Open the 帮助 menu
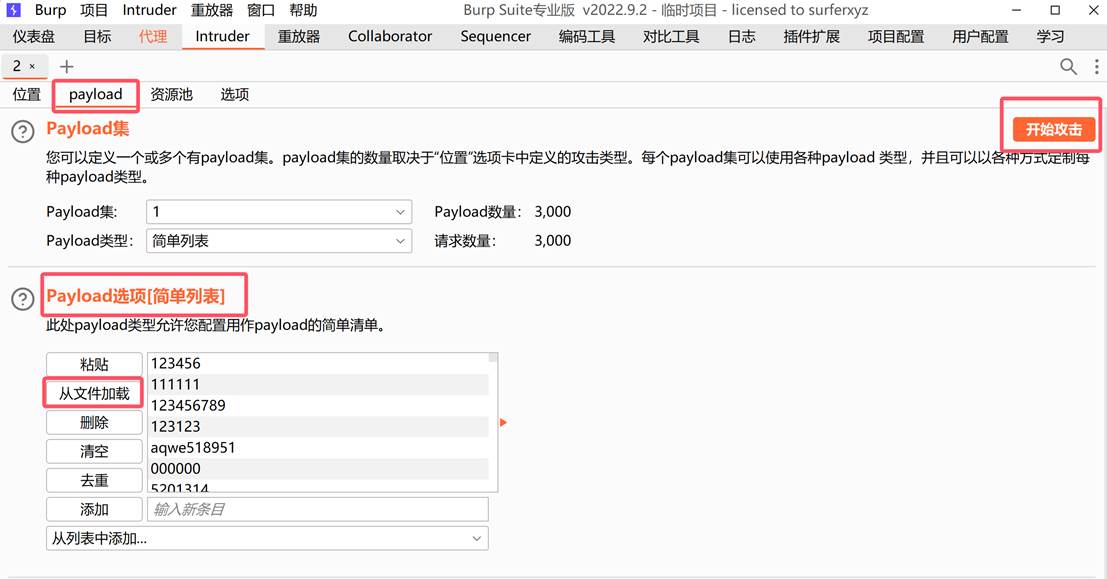The width and height of the screenshot is (1107, 579). tap(303, 10)
